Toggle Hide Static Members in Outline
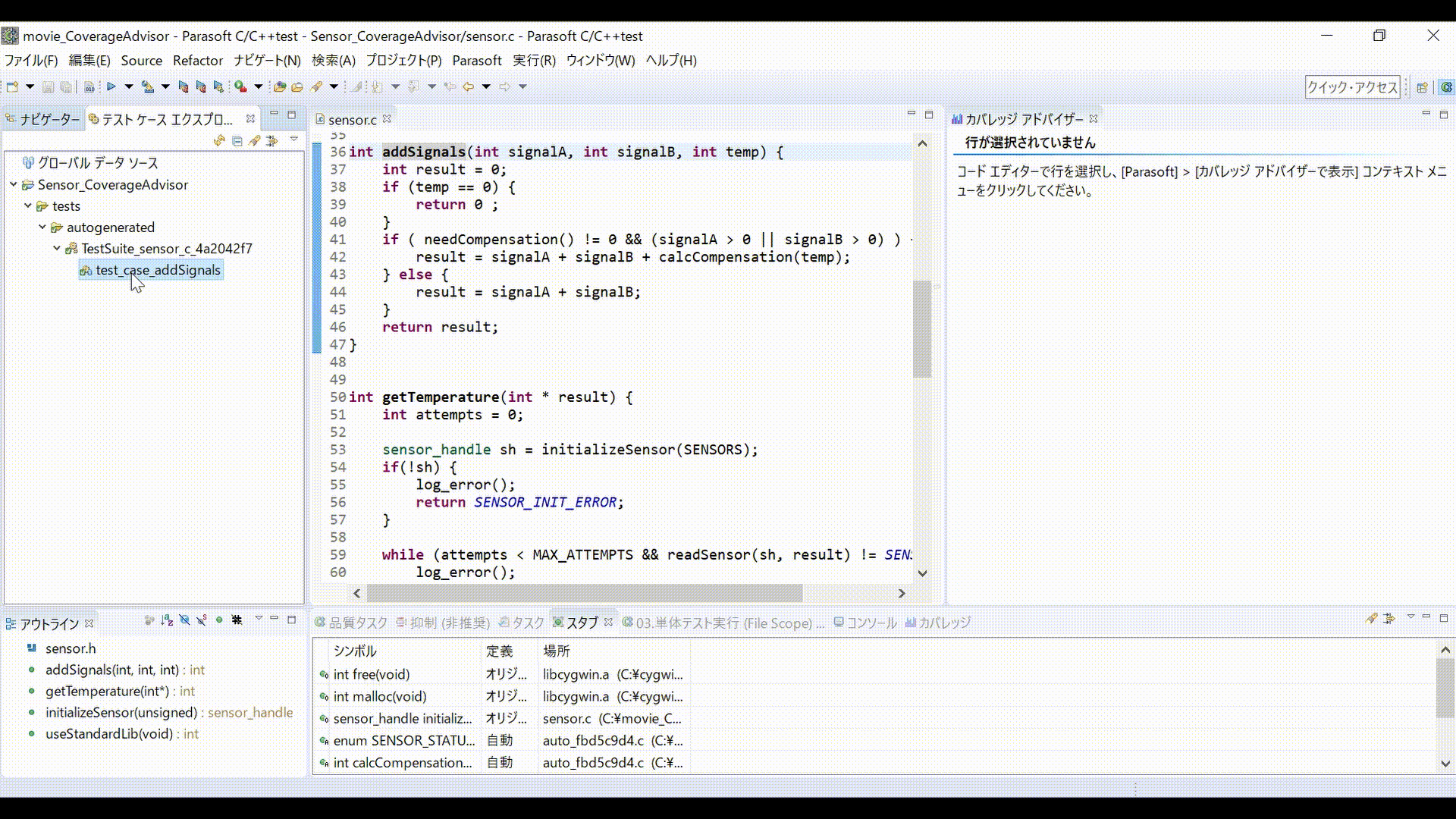The height and width of the screenshot is (819, 1456). click(x=202, y=620)
